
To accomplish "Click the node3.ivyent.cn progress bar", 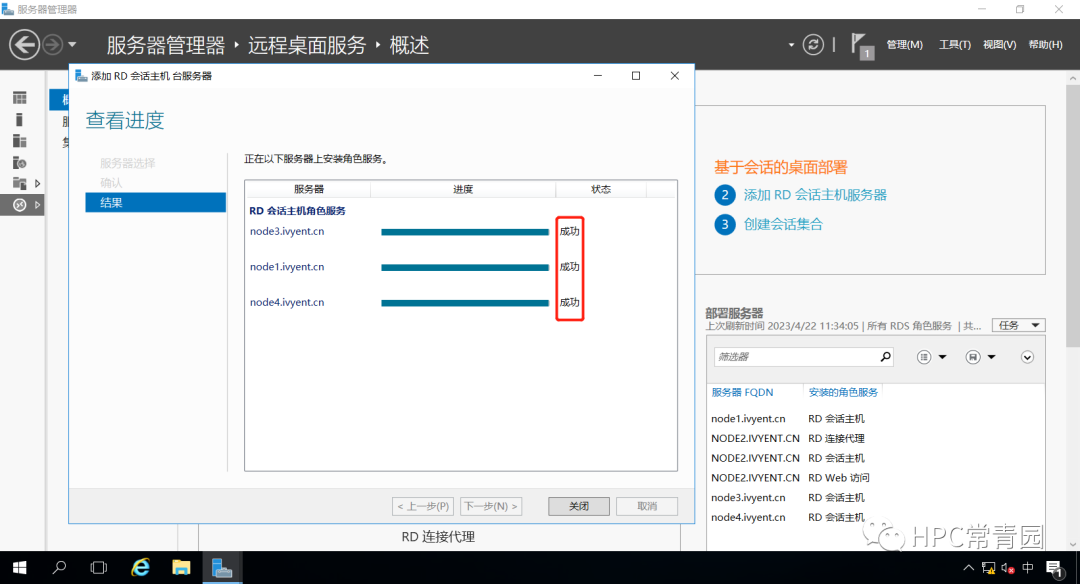I will (465, 232).
